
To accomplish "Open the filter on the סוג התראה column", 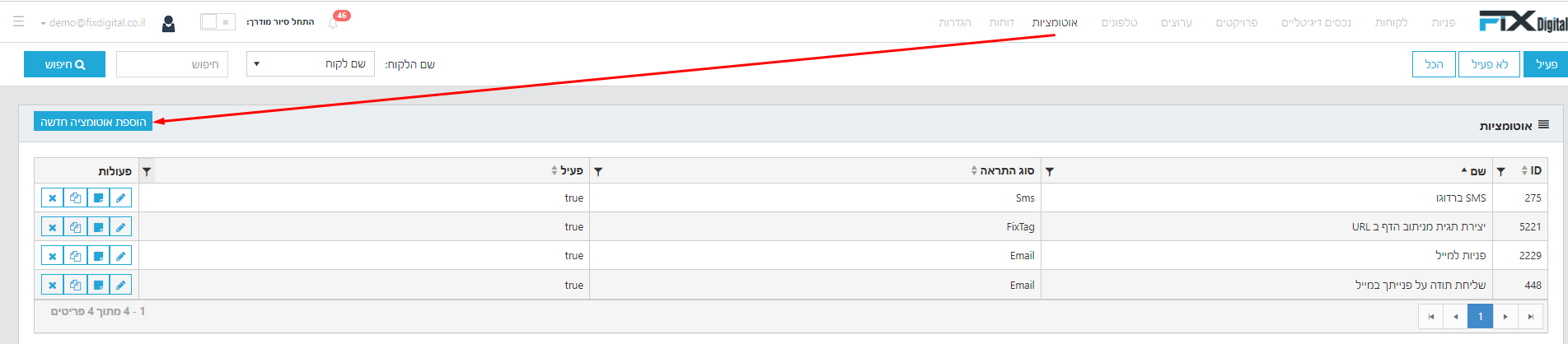I will (x=1049, y=171).
